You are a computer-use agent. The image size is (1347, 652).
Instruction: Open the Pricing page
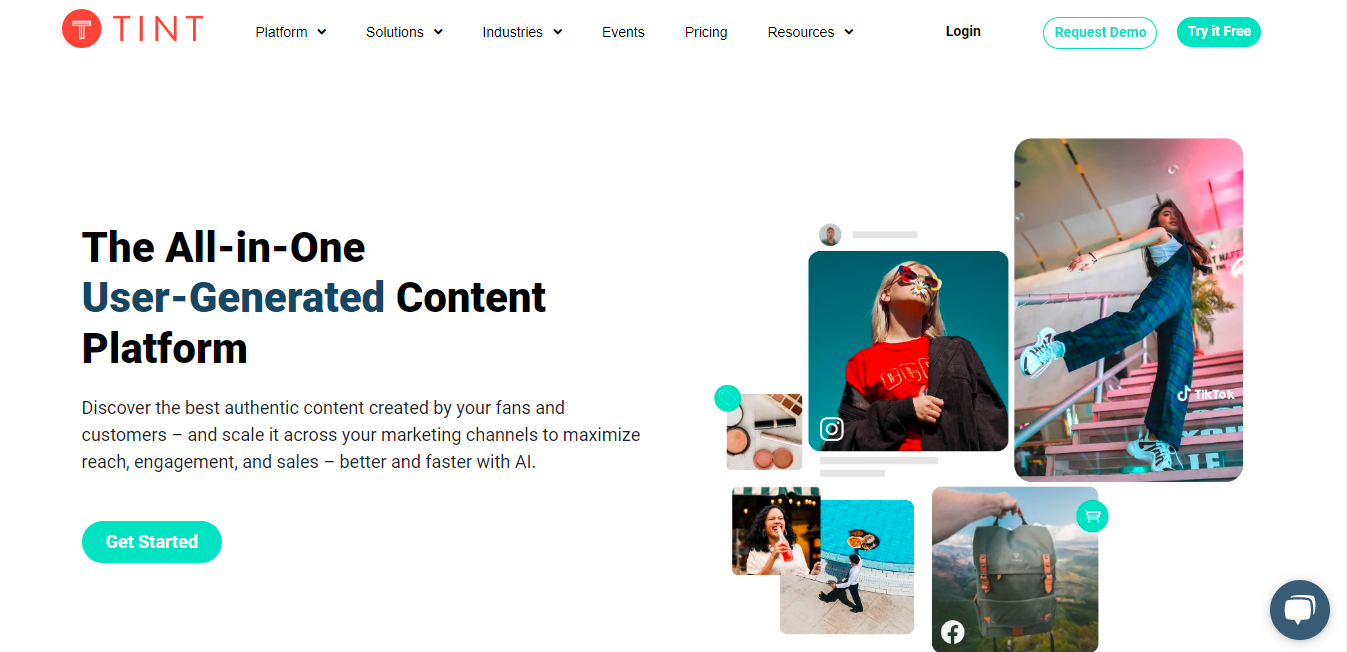point(706,32)
